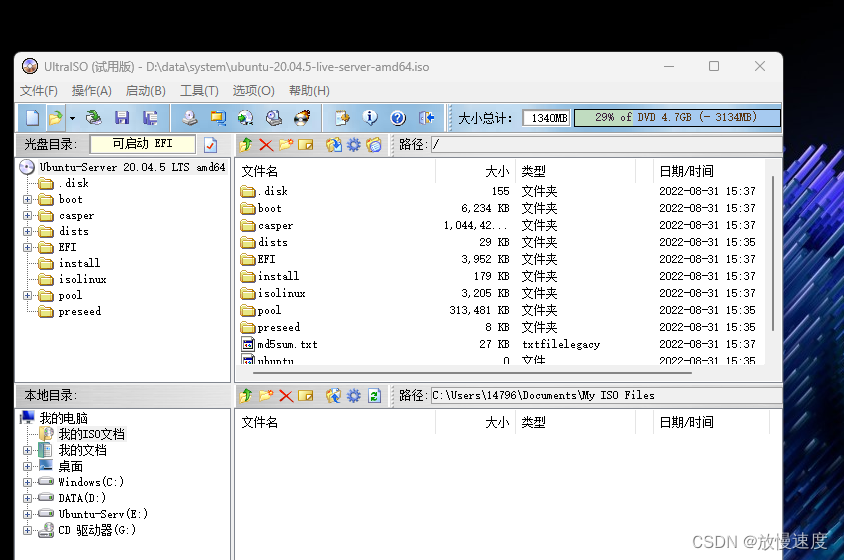
Task: Expand the casper folder in disc tree
Action: 27,215
